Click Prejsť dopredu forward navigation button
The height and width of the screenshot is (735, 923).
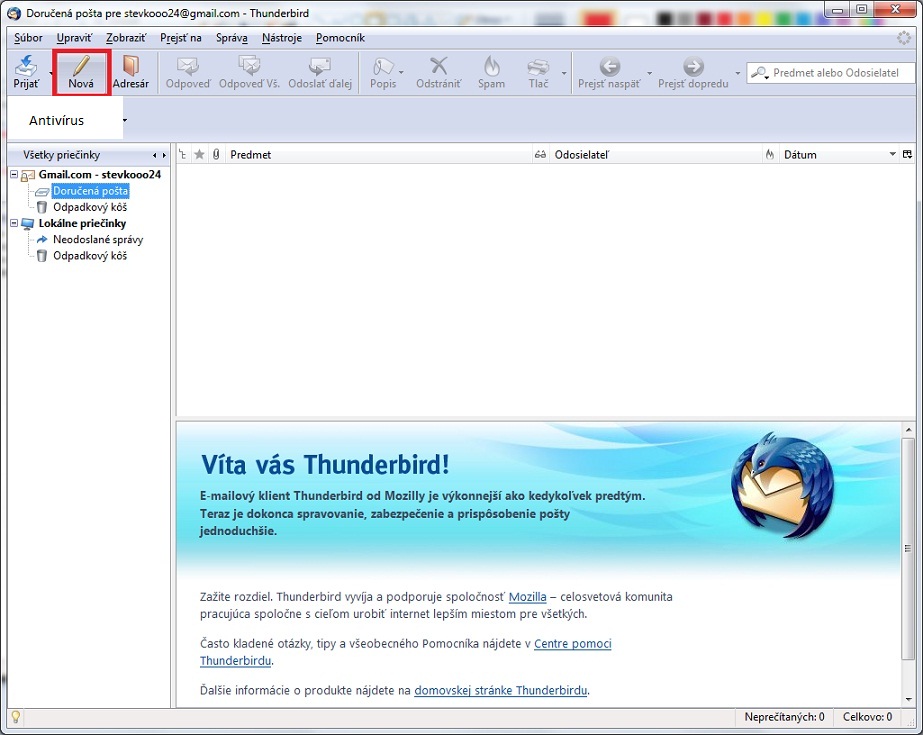(x=693, y=72)
